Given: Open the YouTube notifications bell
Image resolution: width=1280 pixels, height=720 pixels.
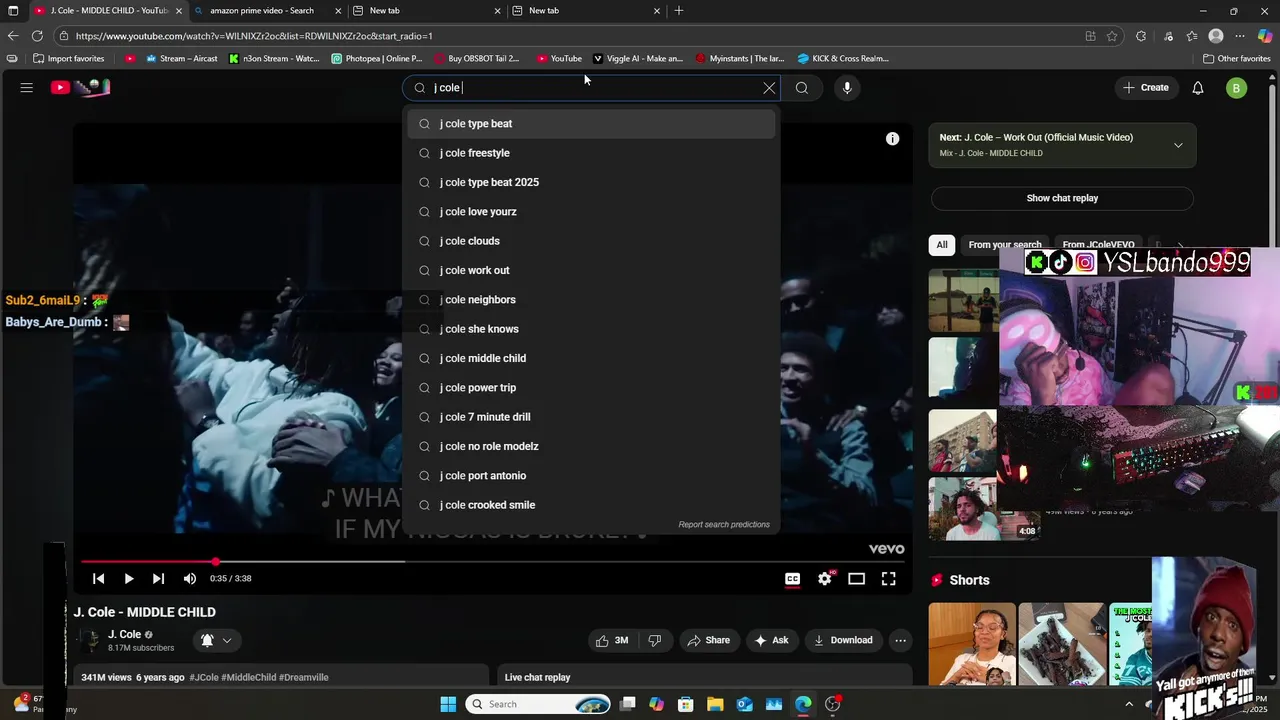Looking at the screenshot, I should click(1198, 88).
